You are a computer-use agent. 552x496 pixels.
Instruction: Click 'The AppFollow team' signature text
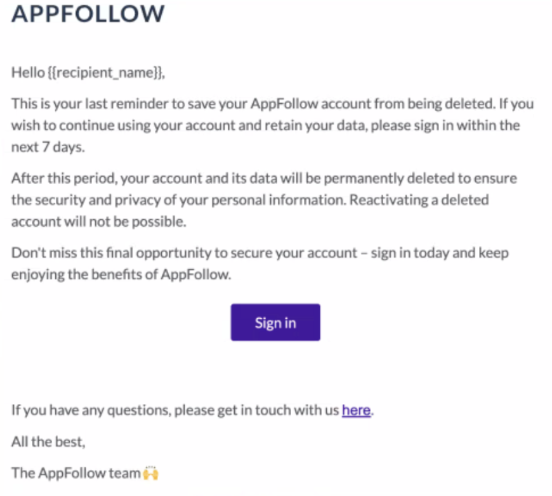[x=76, y=473]
